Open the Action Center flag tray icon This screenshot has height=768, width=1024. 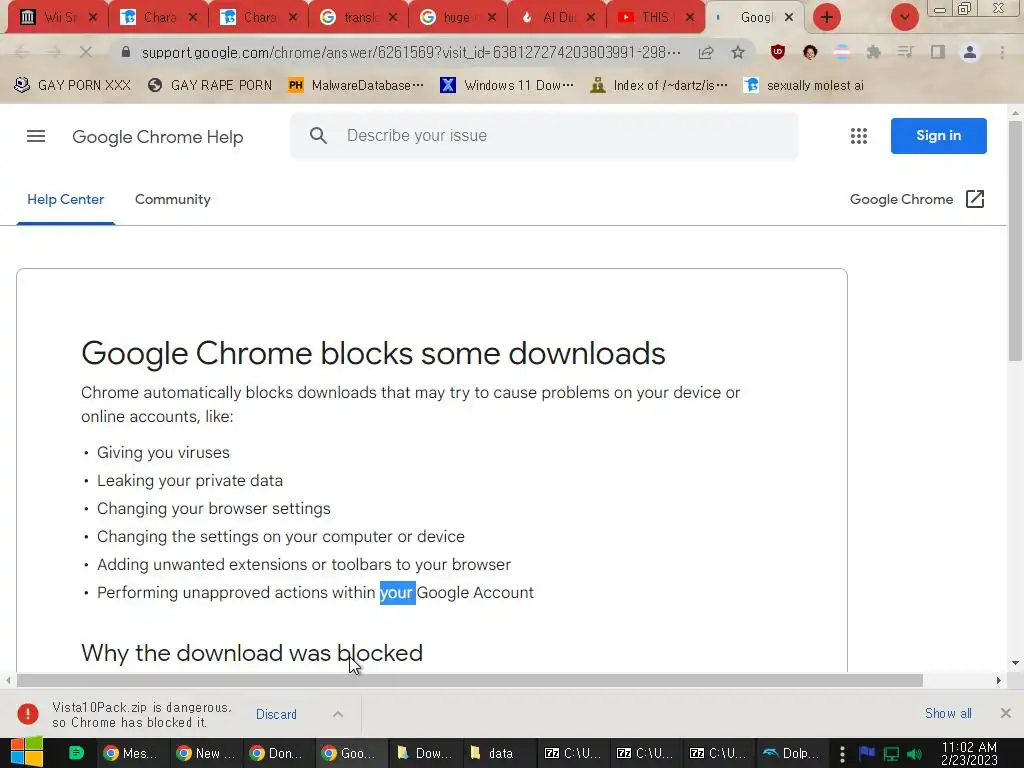click(867, 754)
